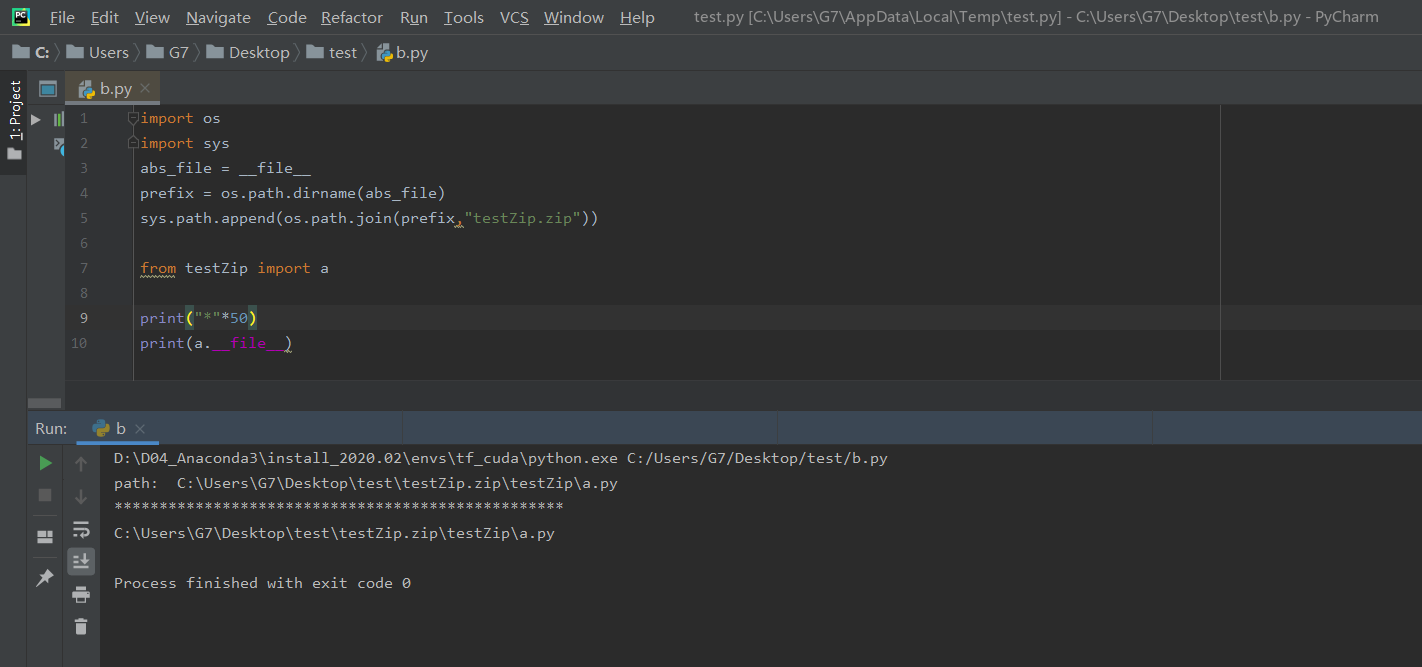The image size is (1422, 667).
Task: Toggle Scroll to End in the console
Action: click(81, 561)
